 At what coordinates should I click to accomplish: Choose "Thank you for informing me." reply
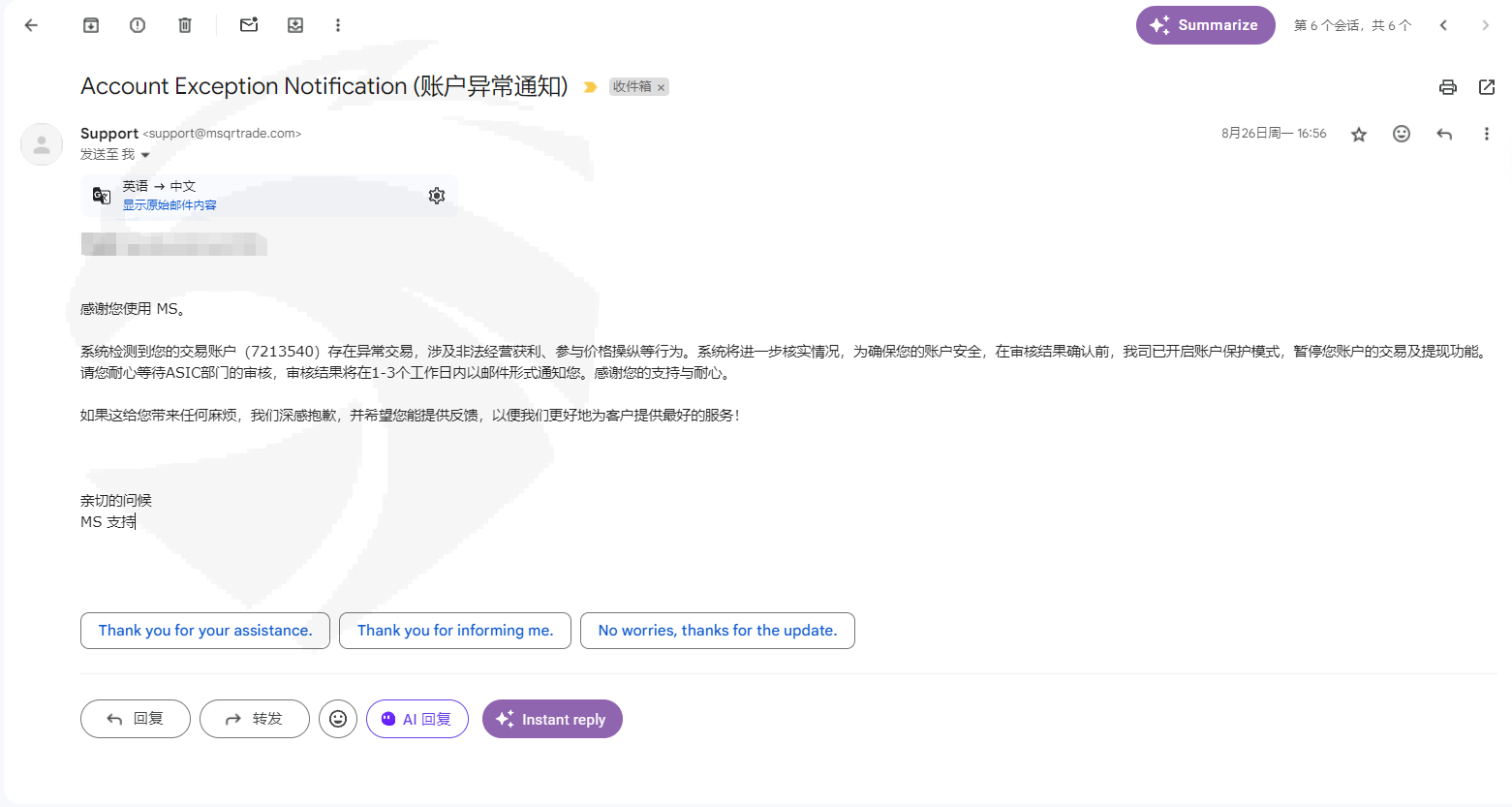click(x=455, y=631)
